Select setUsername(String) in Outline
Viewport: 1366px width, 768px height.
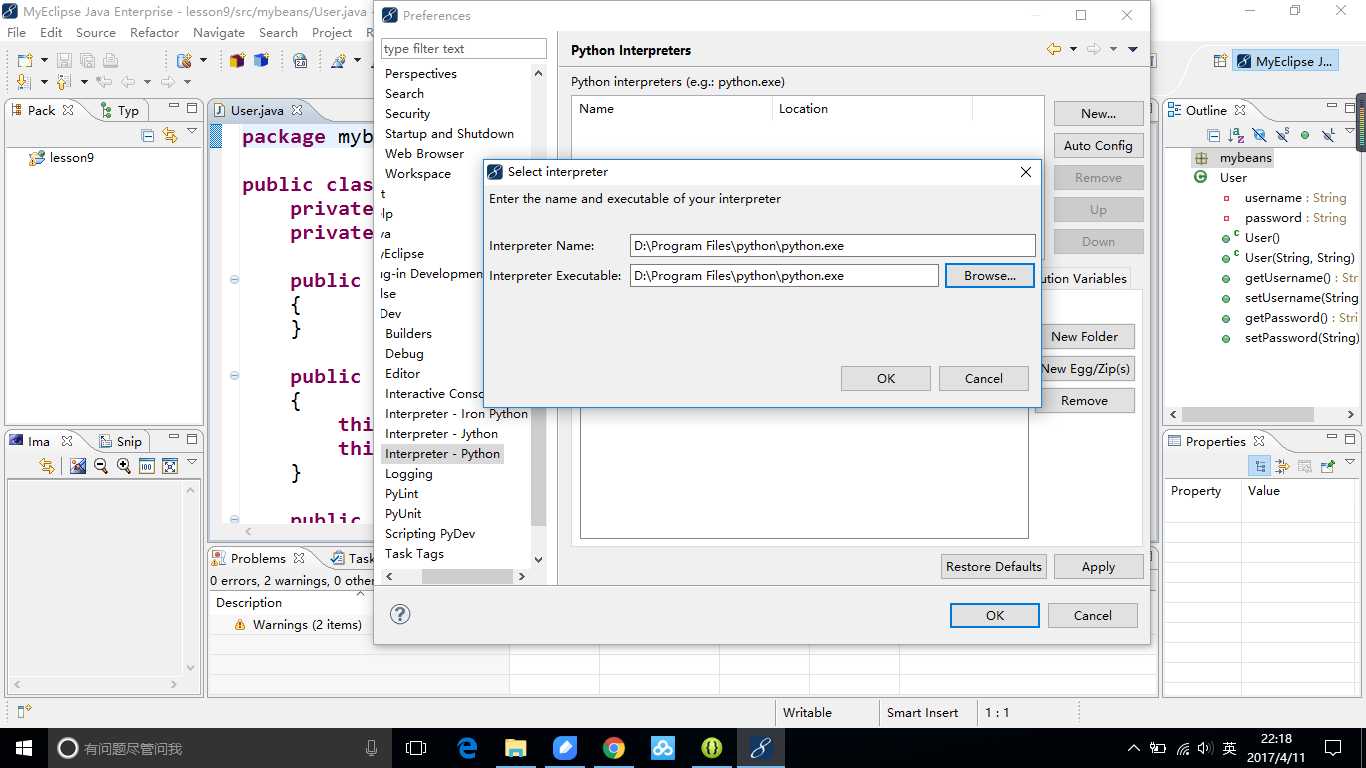1301,297
